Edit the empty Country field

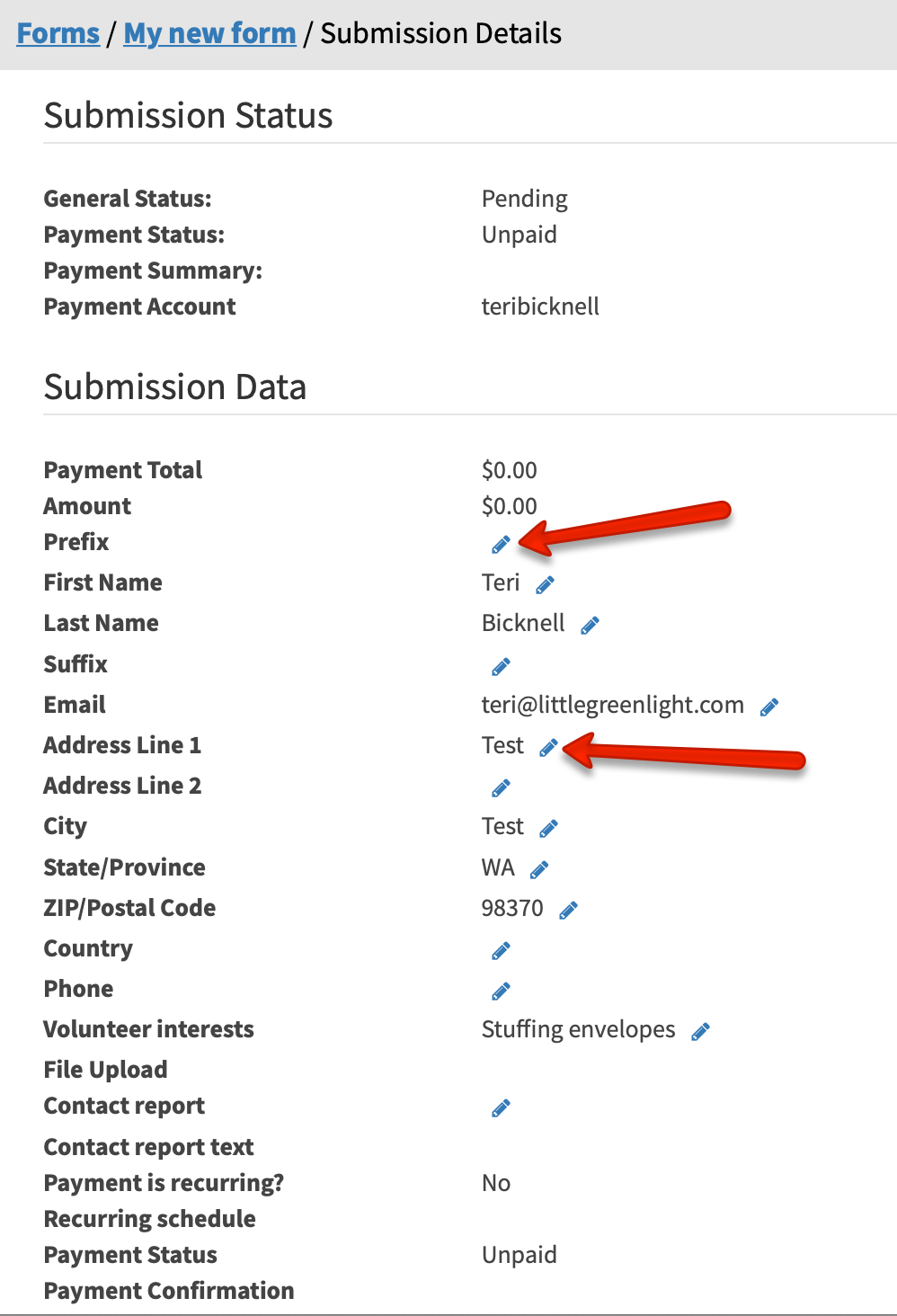click(501, 949)
